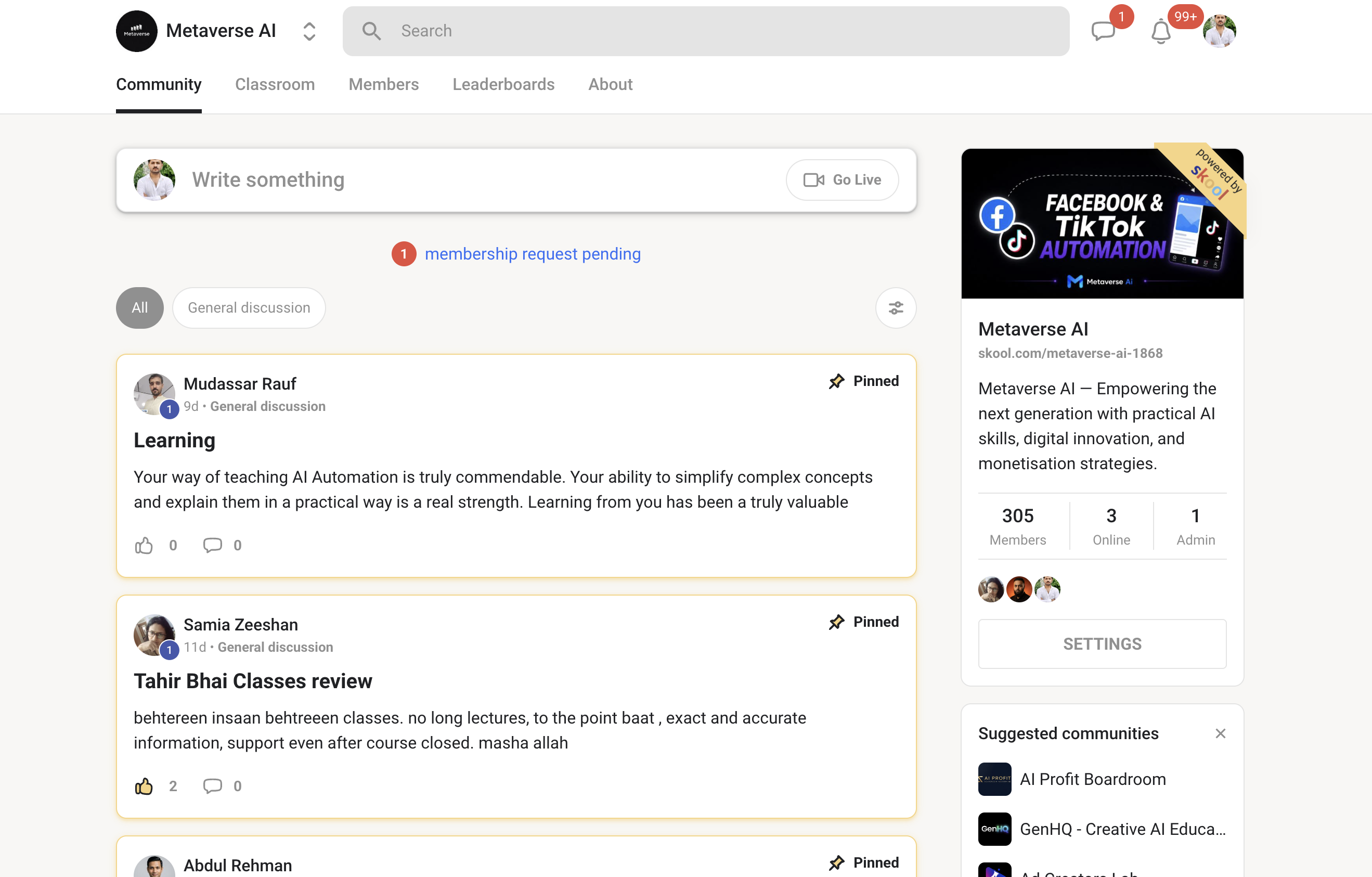Click the AI Profit Boardroom logo icon
This screenshot has height=877, width=1372.
click(994, 779)
